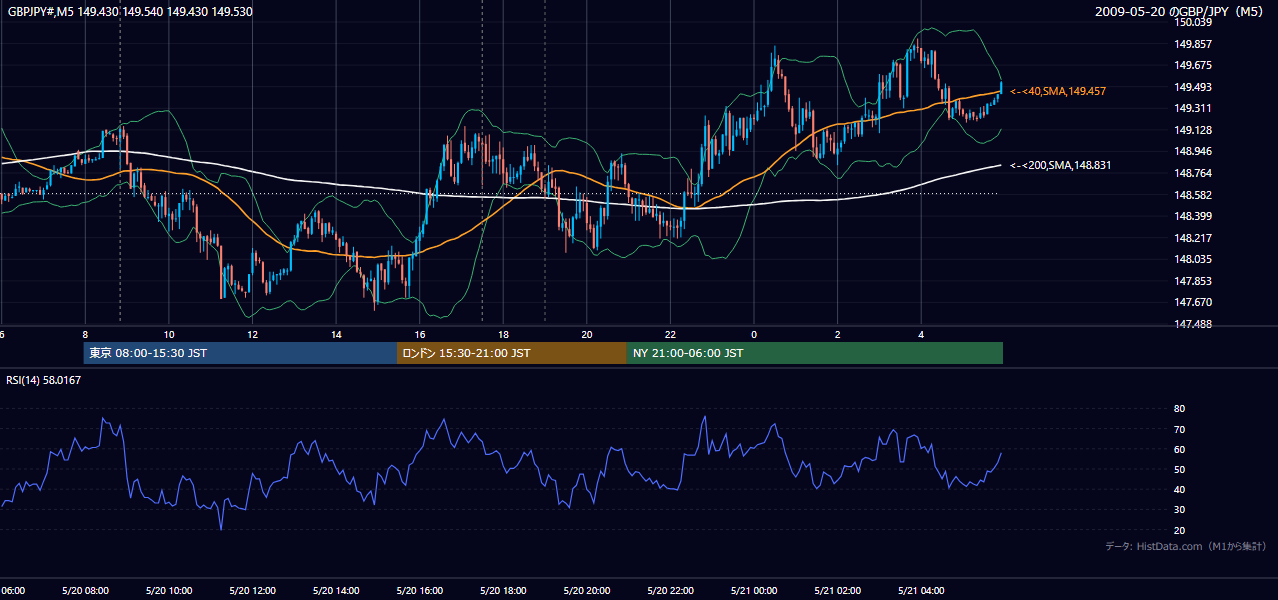Click hour label 20 under price chart
This screenshot has width=1278, height=600.
(587, 334)
